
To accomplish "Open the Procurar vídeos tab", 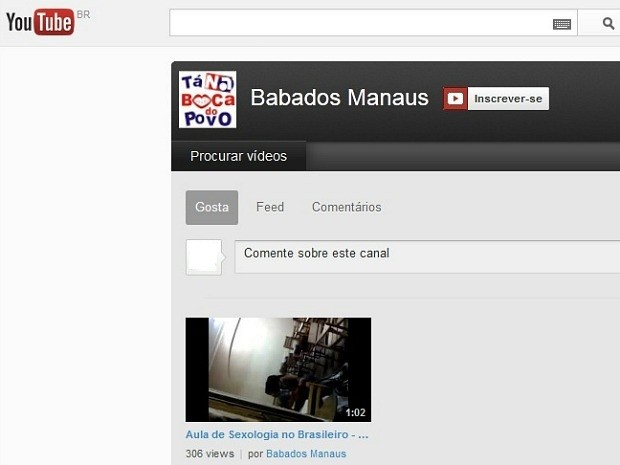I will point(238,156).
